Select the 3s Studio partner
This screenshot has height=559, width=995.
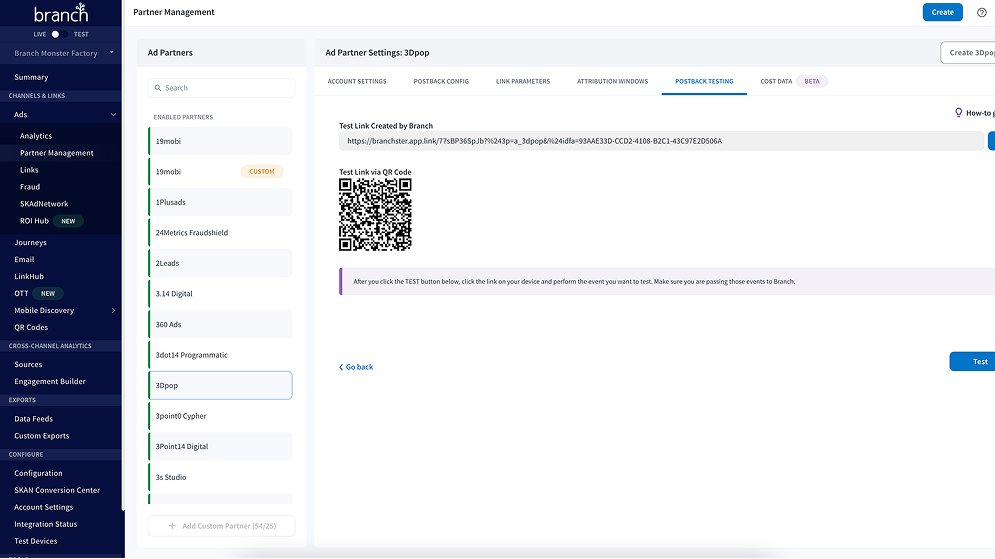[x=220, y=477]
